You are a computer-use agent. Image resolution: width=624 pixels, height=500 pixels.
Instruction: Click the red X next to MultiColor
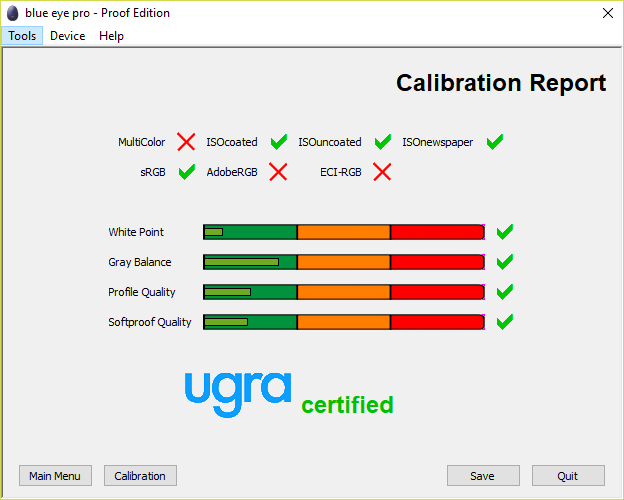click(x=186, y=142)
